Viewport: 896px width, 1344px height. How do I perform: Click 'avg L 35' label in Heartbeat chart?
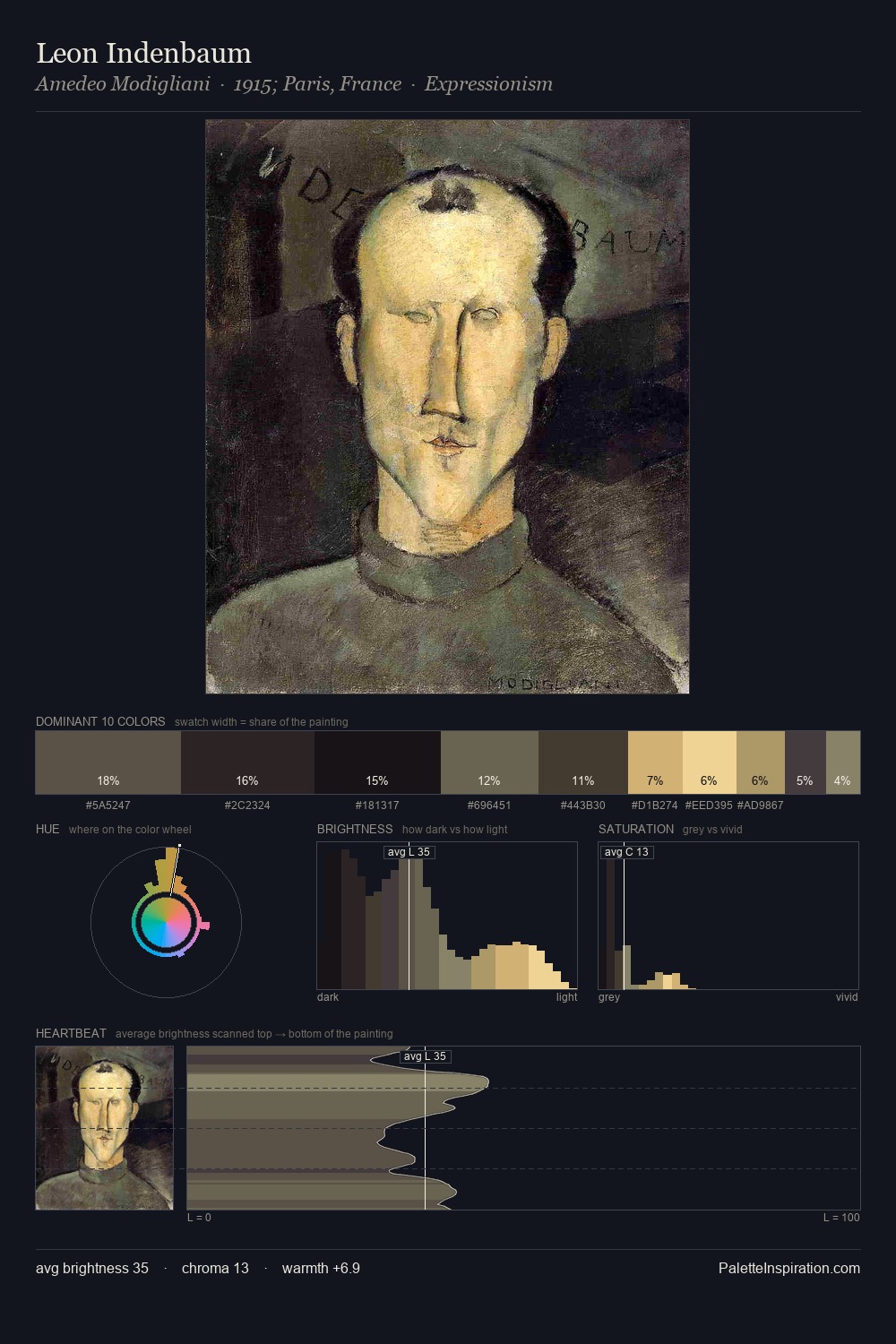426,1056
